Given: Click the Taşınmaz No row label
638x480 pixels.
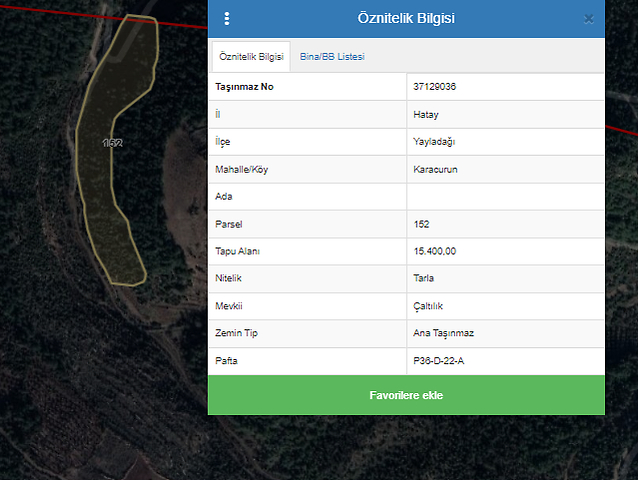Looking at the screenshot, I should tap(244, 87).
